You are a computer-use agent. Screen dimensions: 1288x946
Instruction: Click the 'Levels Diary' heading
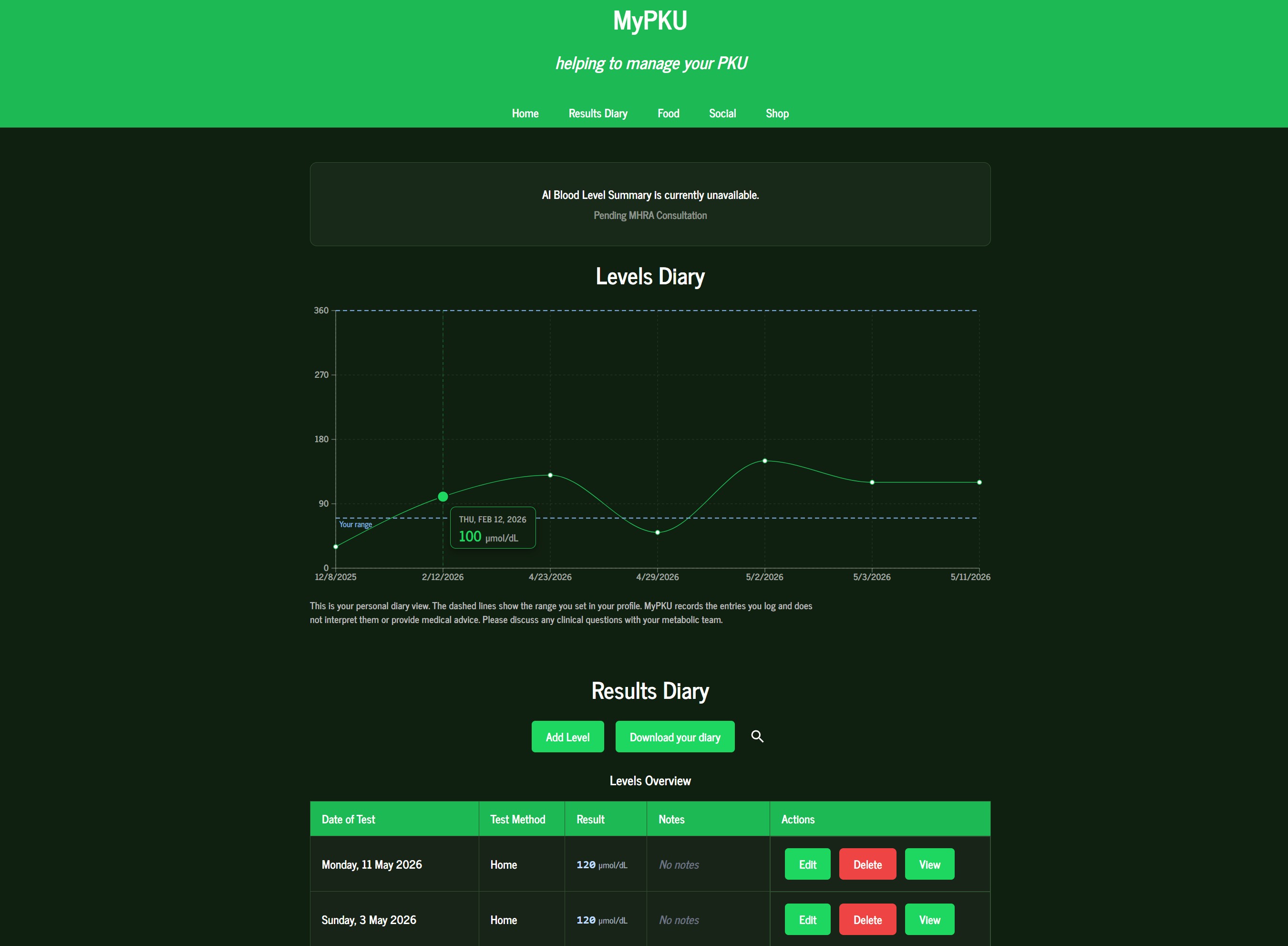[650, 277]
